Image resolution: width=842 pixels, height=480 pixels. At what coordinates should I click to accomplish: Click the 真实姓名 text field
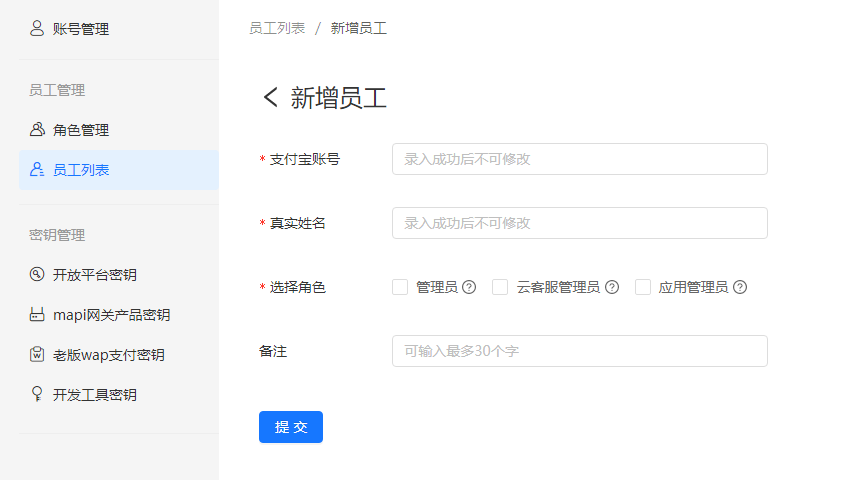coord(579,223)
